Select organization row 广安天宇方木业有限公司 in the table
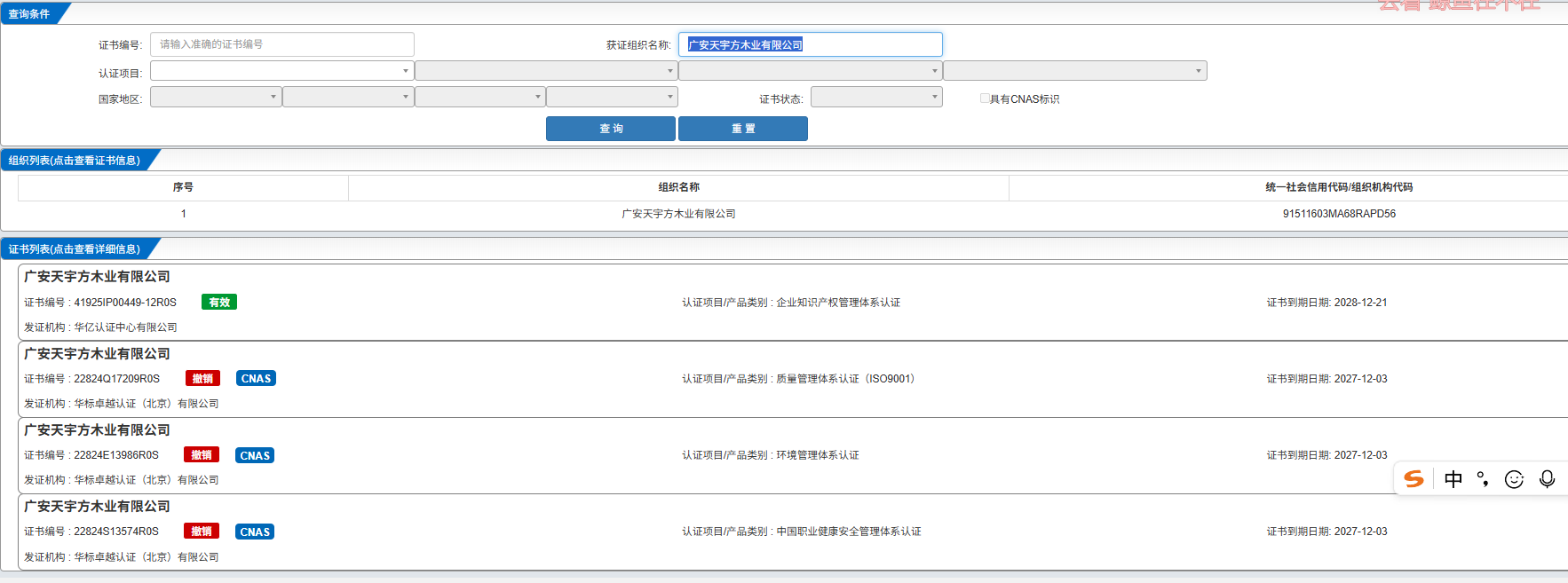Viewport: 1568px width, 583px height. [x=678, y=214]
